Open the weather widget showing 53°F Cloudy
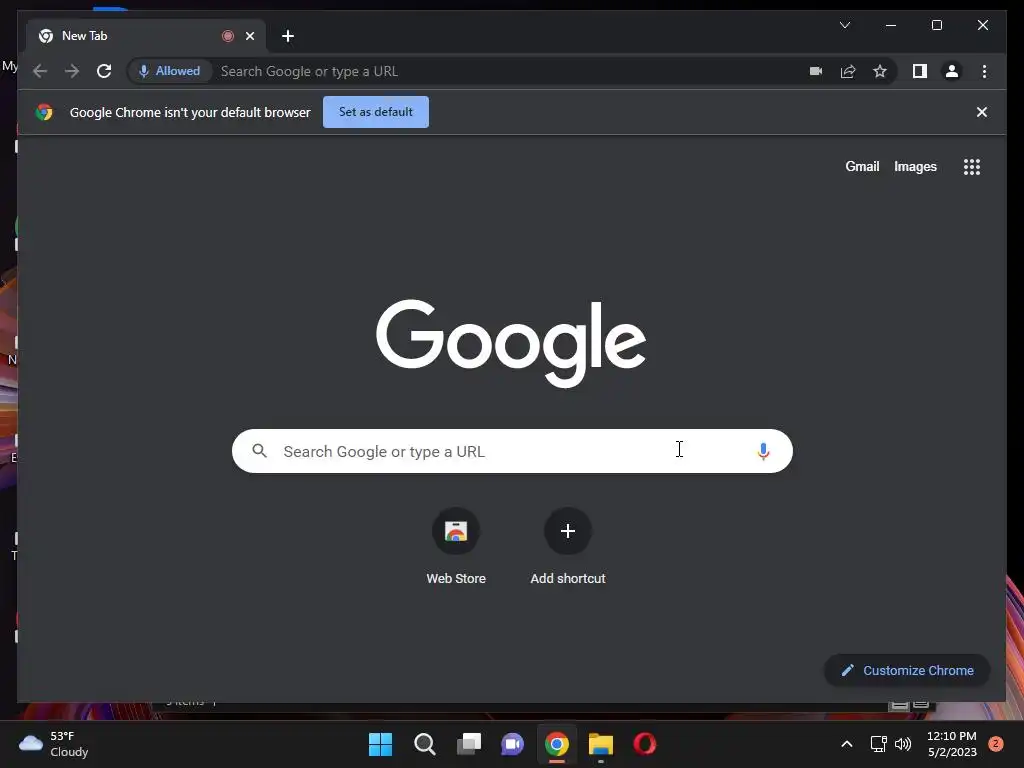This screenshot has height=768, width=1024. (x=54, y=744)
